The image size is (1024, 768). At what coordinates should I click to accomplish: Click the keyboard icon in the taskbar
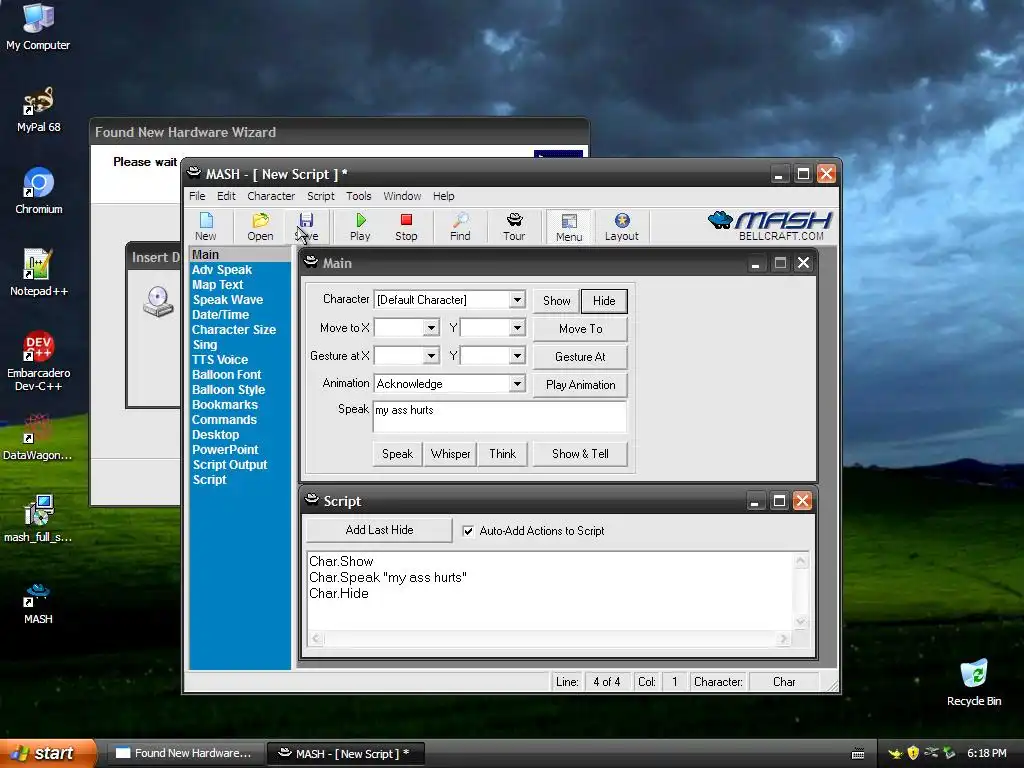pos(858,754)
